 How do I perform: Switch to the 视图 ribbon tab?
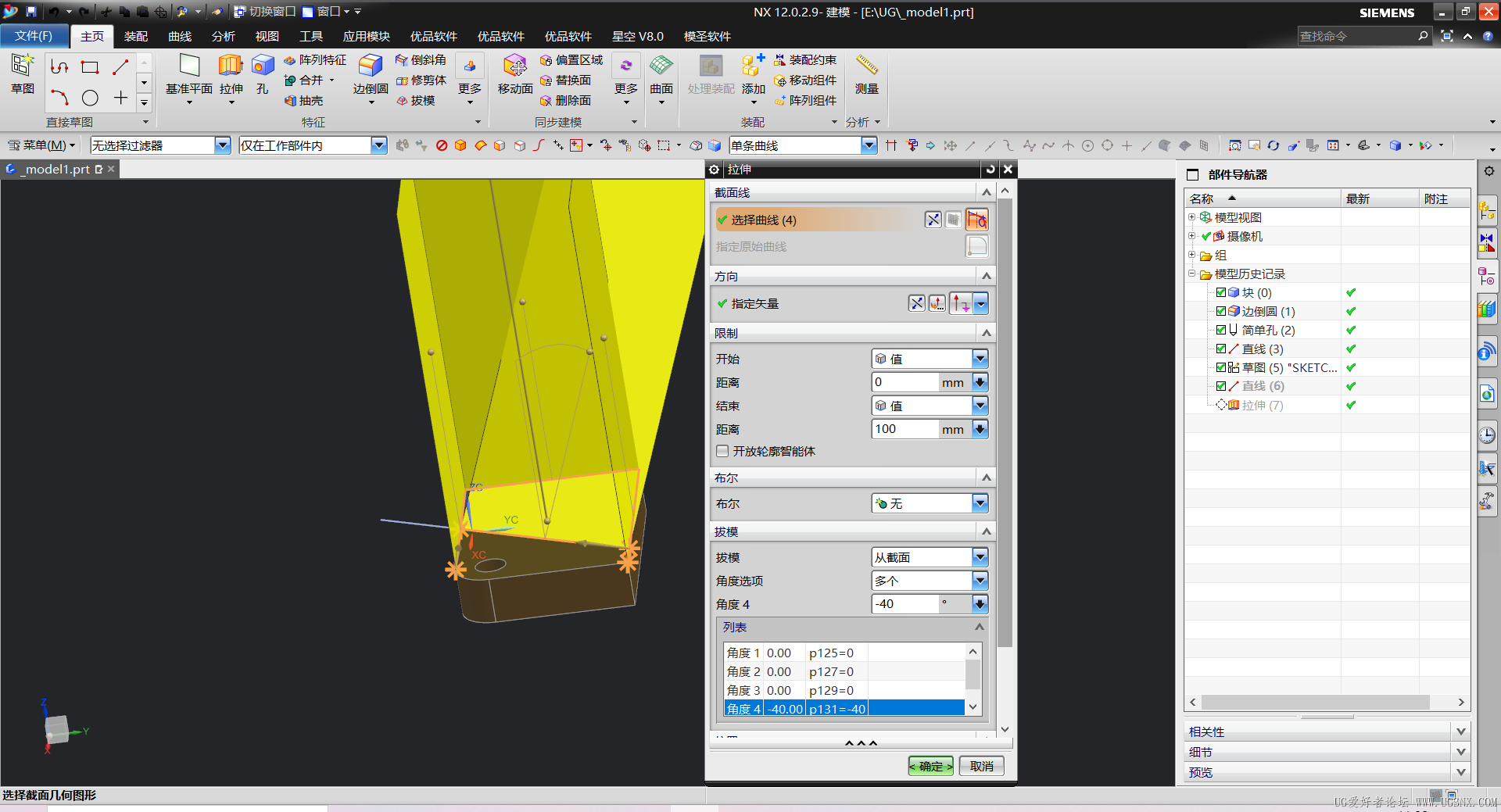coord(267,36)
